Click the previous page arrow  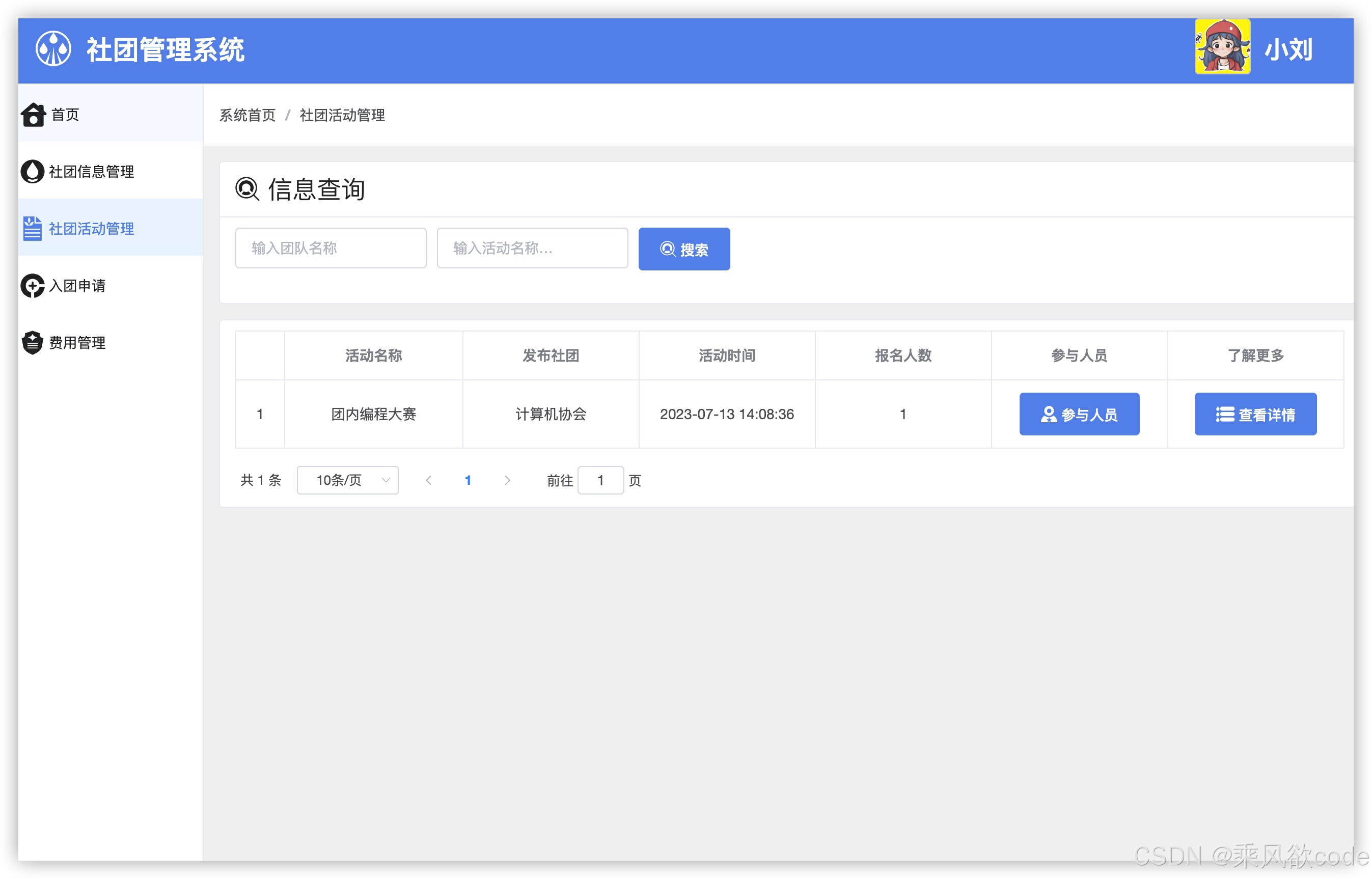(x=429, y=480)
